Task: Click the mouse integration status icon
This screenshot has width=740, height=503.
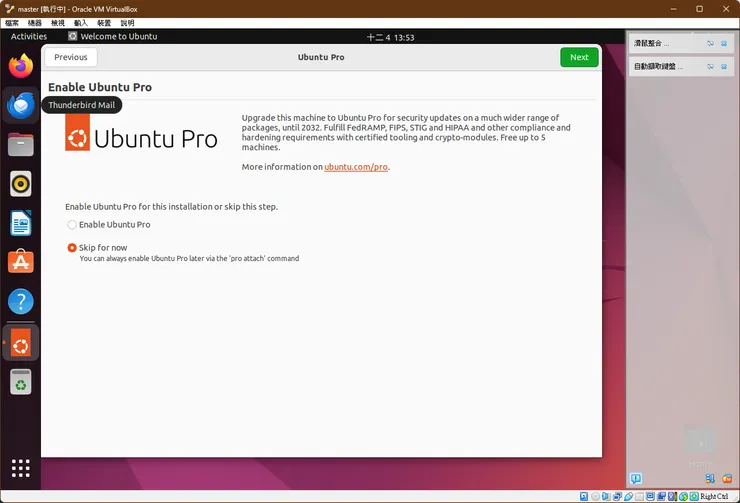Action: (683, 496)
